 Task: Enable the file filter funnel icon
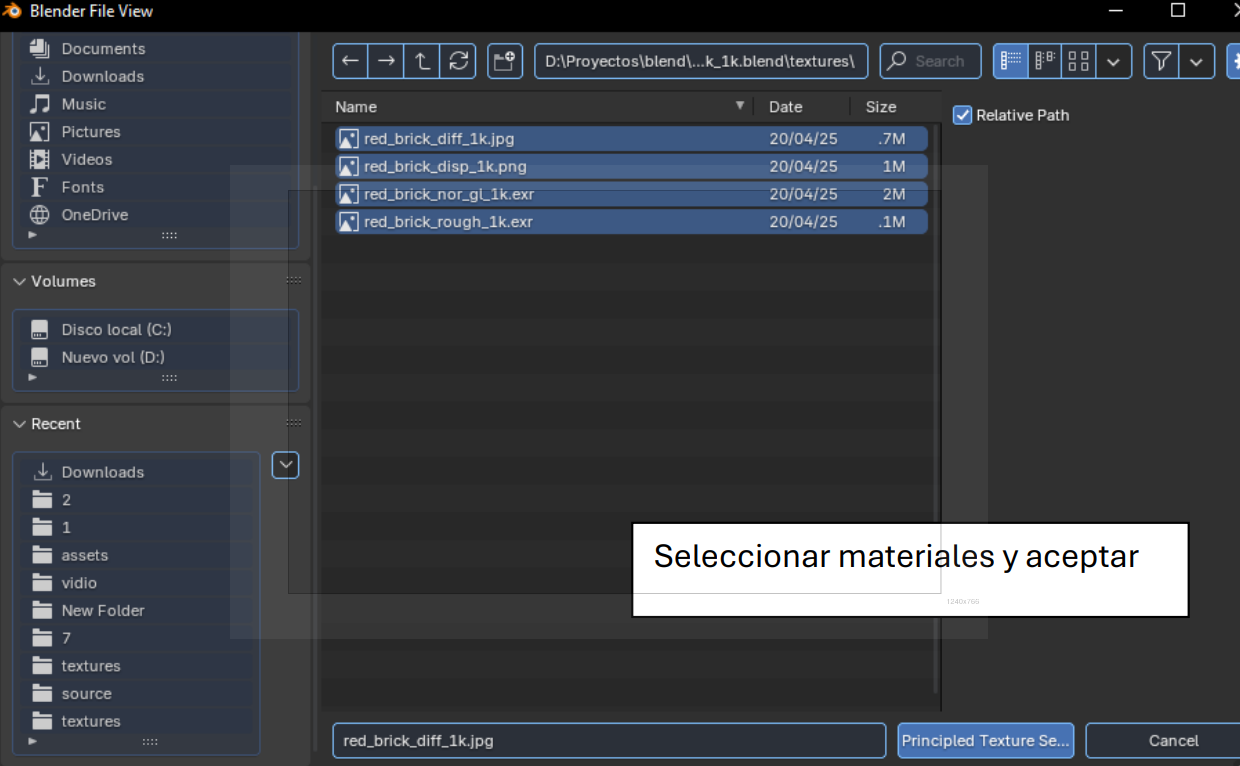pos(1160,61)
